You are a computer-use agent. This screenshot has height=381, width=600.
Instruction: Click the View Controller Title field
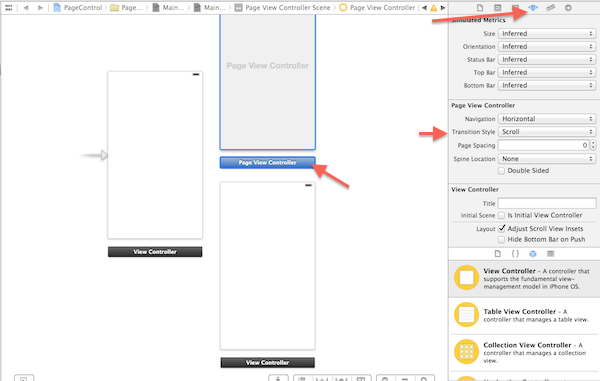[x=547, y=204]
